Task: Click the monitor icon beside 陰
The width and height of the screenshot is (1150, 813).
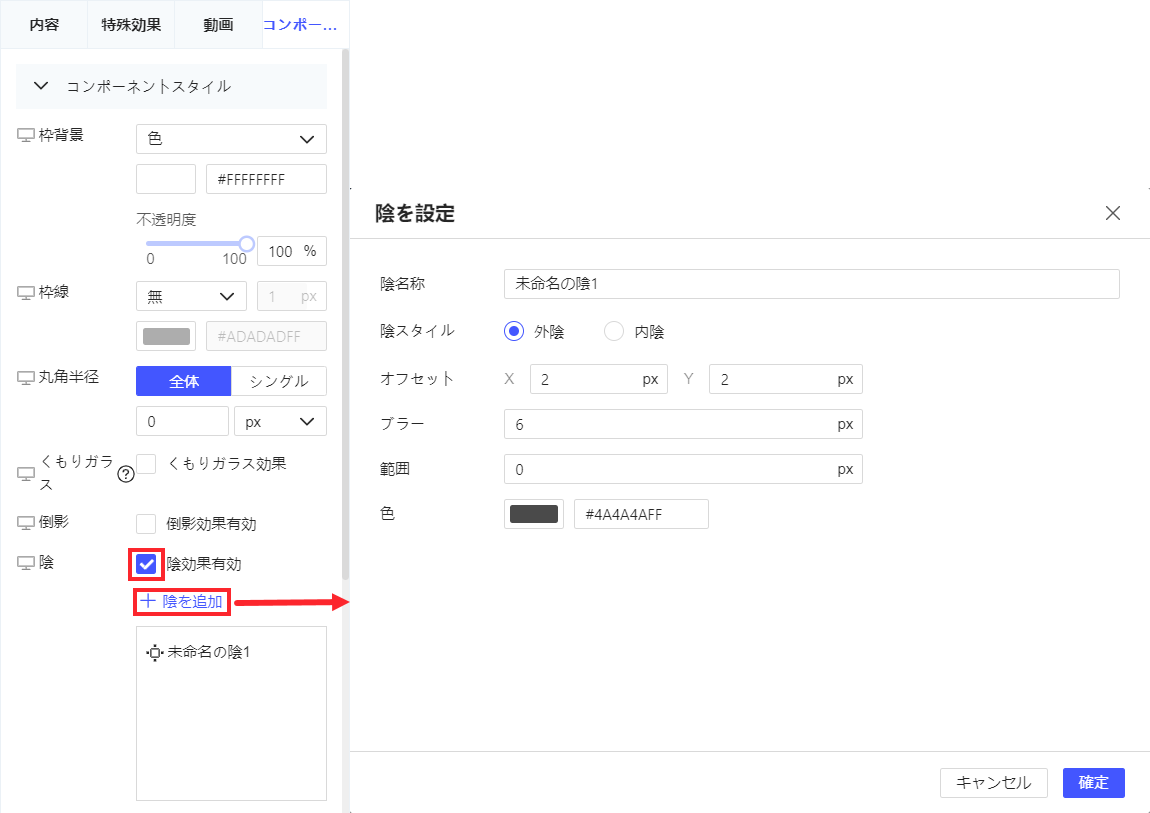Action: [x=26, y=563]
